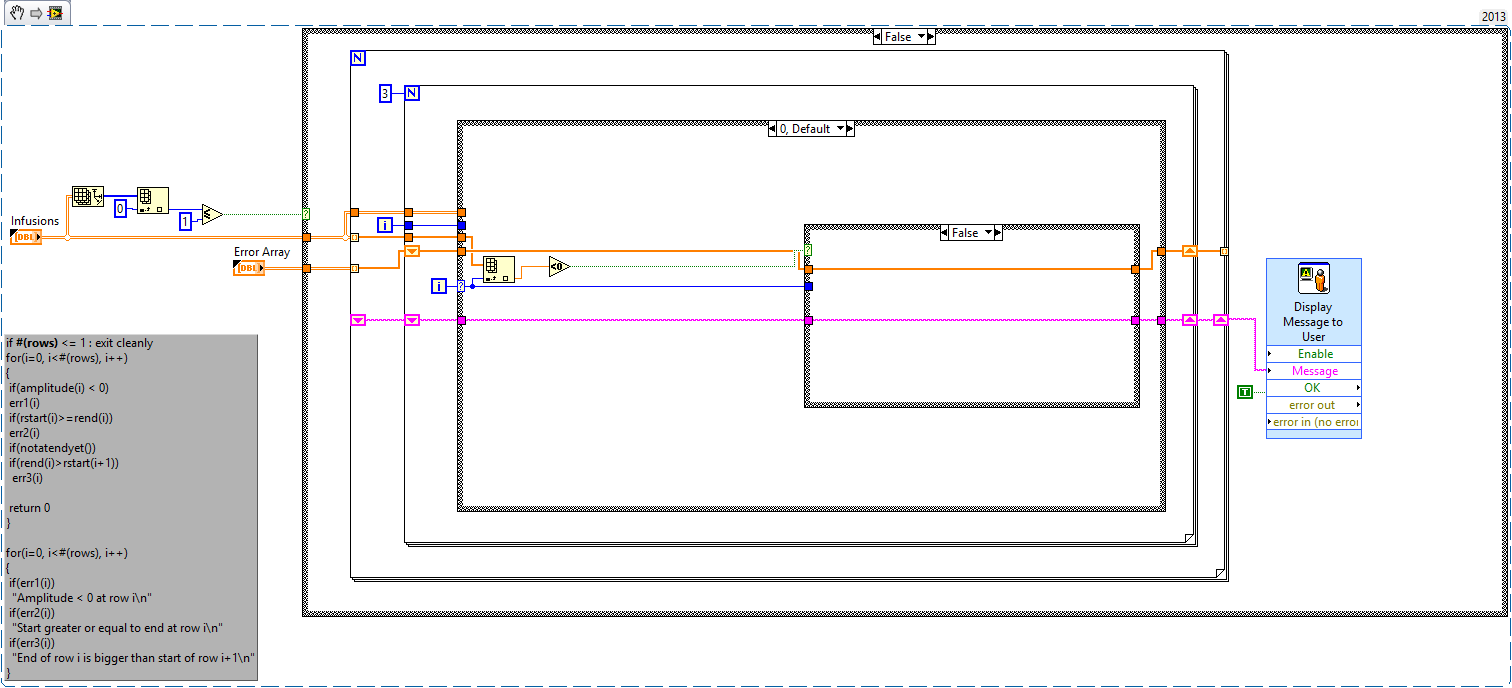Image resolution: width=1512 pixels, height=688 pixels.
Task: Select the Error Array DBL terminal
Action: 249,267
